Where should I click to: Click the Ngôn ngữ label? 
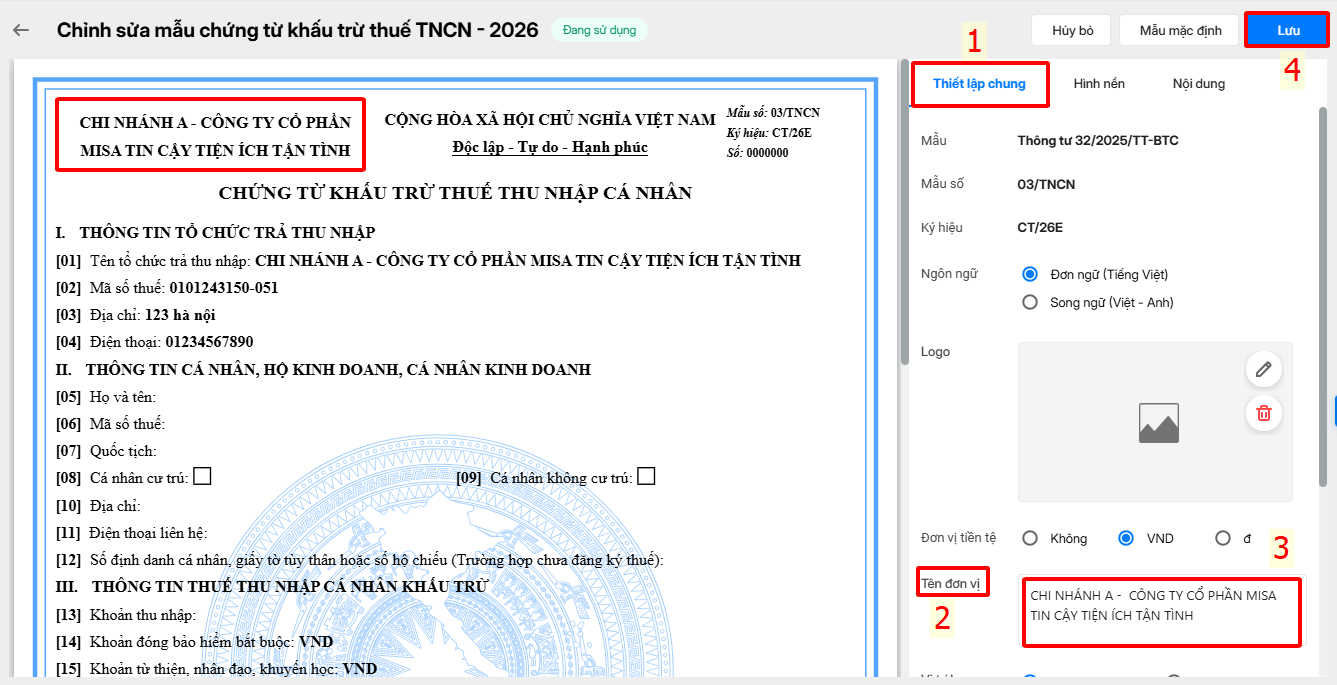pos(949,274)
